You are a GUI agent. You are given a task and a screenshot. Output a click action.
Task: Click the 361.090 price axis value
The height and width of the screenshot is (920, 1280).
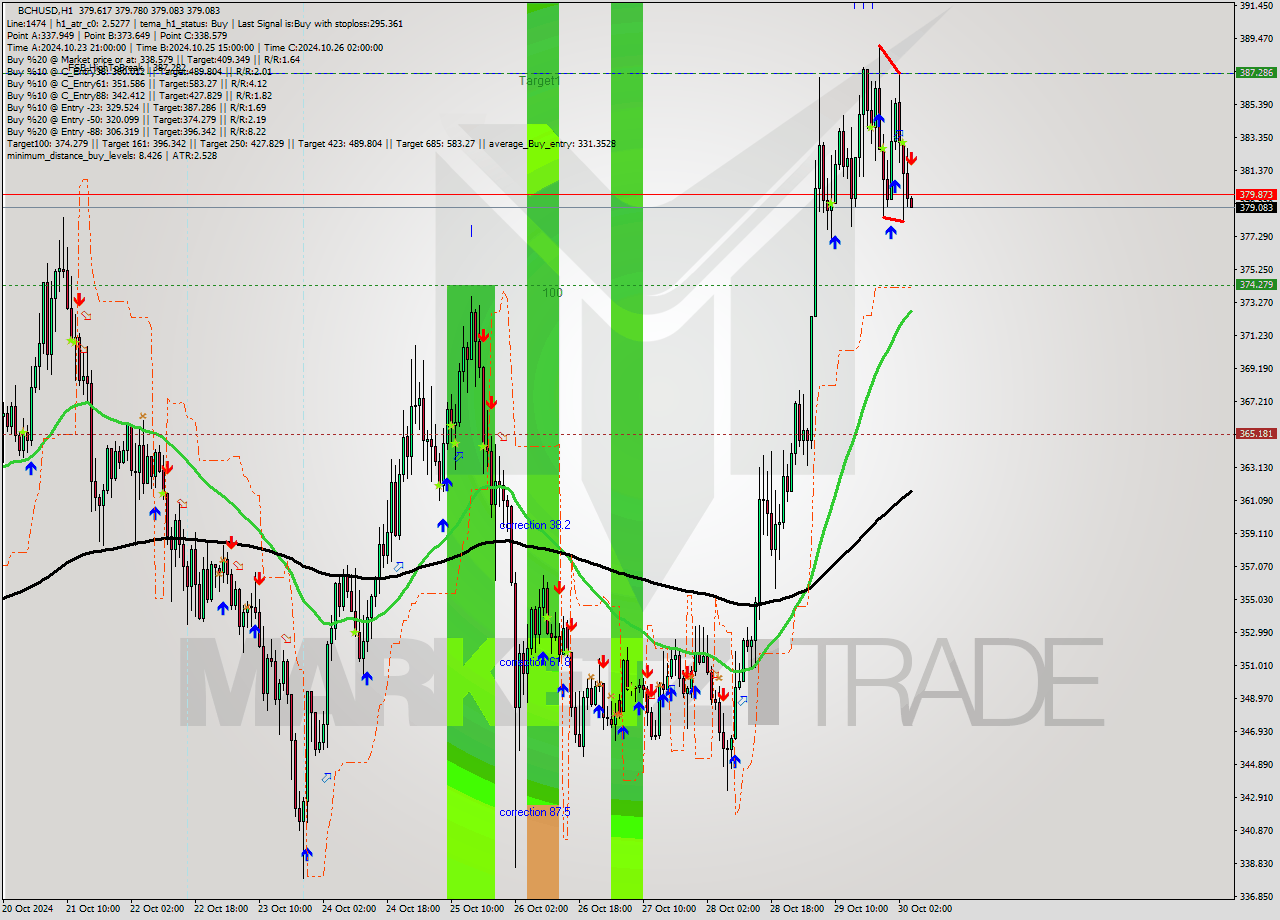click(x=1256, y=501)
